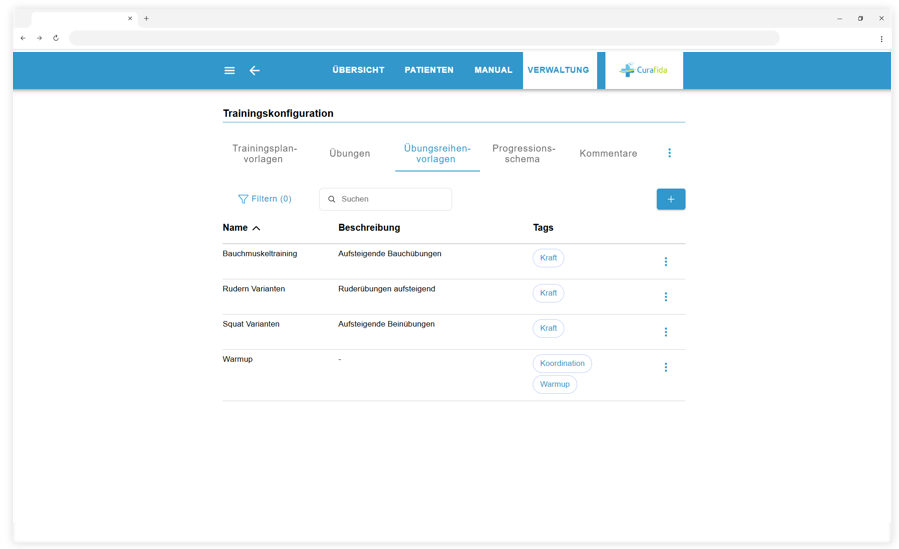Open Warmup row options menu
The height and width of the screenshot is (549, 899).
666,367
